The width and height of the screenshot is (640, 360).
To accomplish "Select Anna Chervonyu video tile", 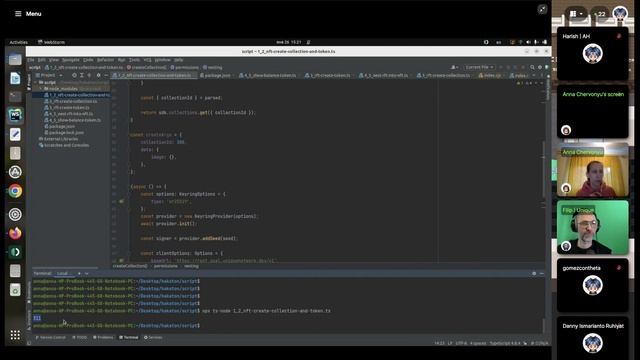I will click(593, 170).
